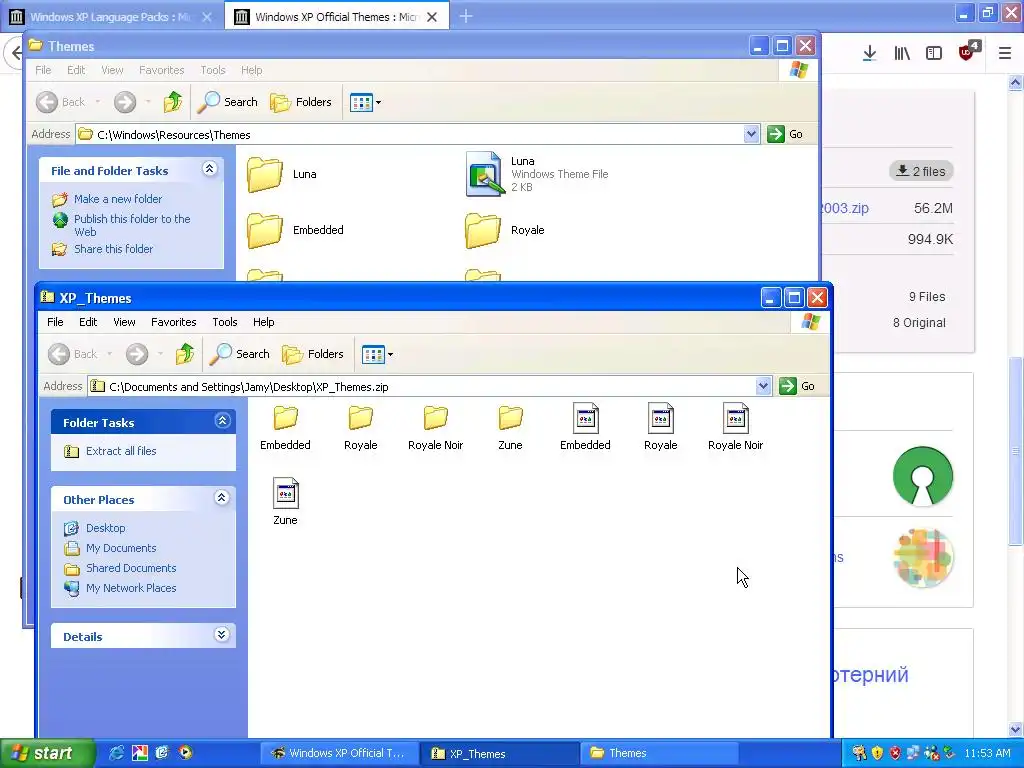This screenshot has width=1024, height=768.
Task: Click the Forward arrow in XP_Themes toolbar
Action: (x=136, y=354)
